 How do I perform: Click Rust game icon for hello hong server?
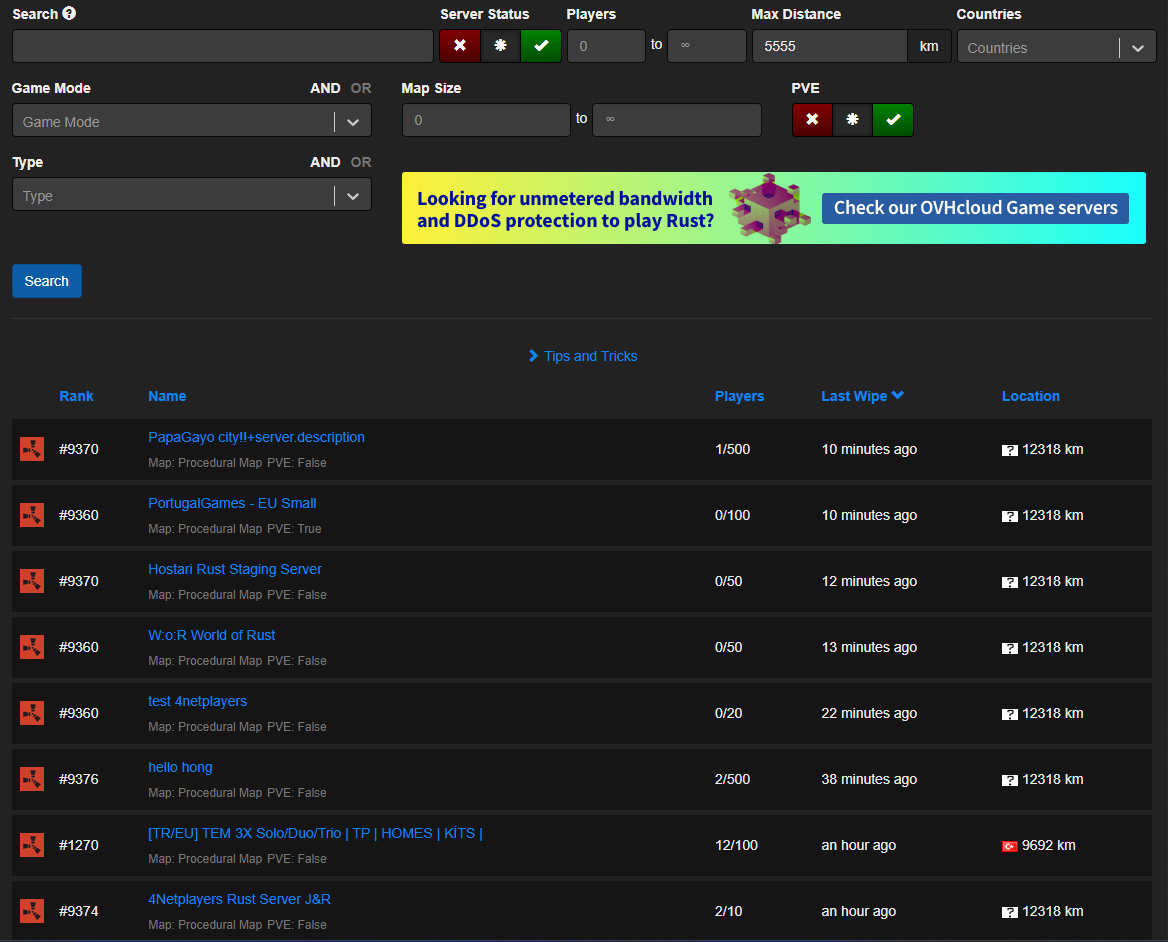point(32,779)
